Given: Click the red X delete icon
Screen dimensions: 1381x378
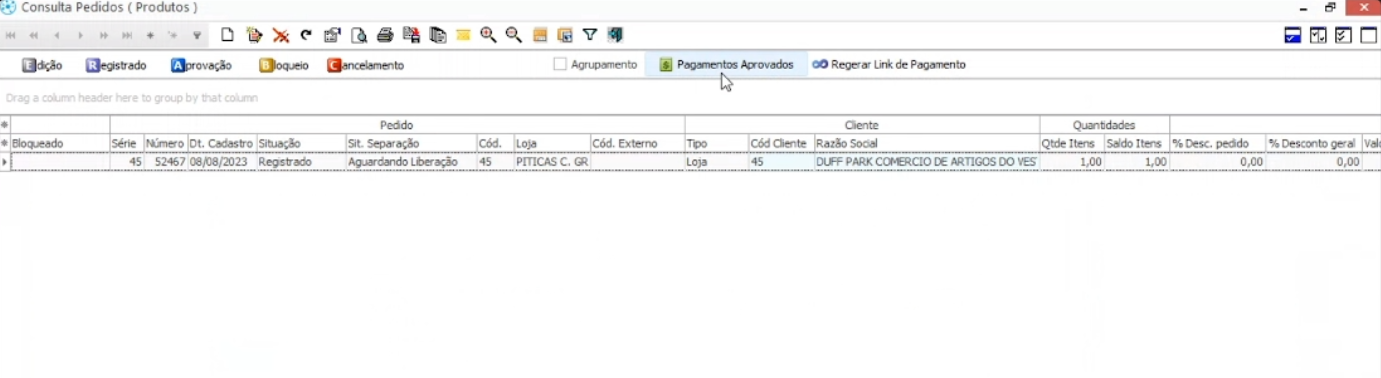Looking at the screenshot, I should (x=281, y=35).
